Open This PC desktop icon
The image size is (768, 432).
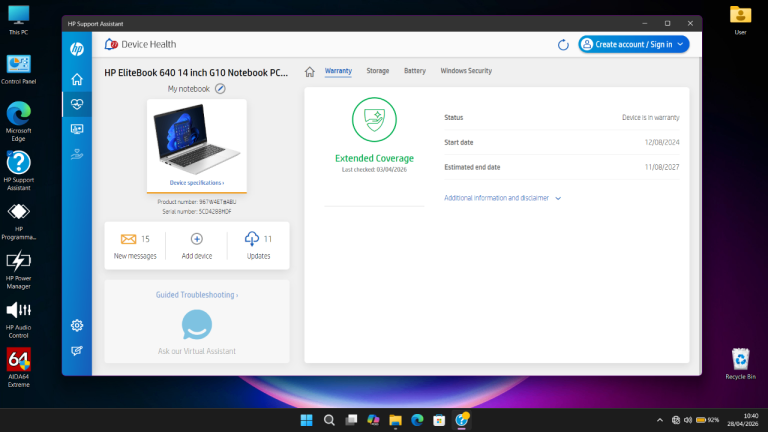19,21
